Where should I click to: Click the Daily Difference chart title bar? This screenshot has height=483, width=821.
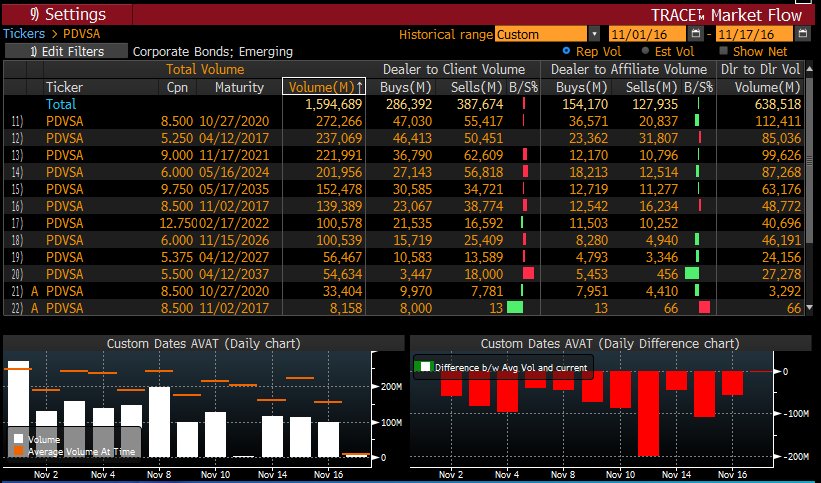point(610,344)
